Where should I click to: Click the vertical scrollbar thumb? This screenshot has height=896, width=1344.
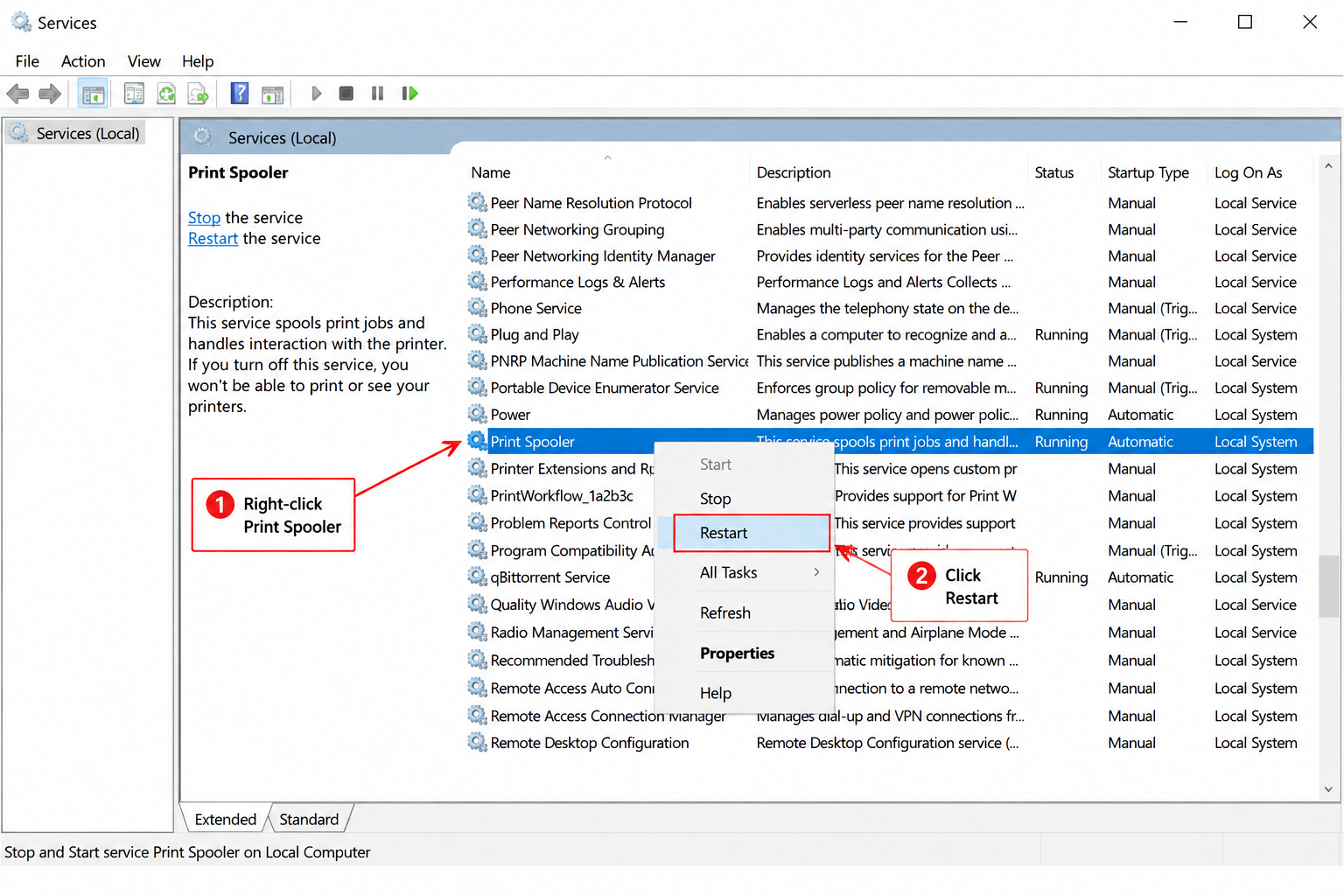coord(1328,585)
